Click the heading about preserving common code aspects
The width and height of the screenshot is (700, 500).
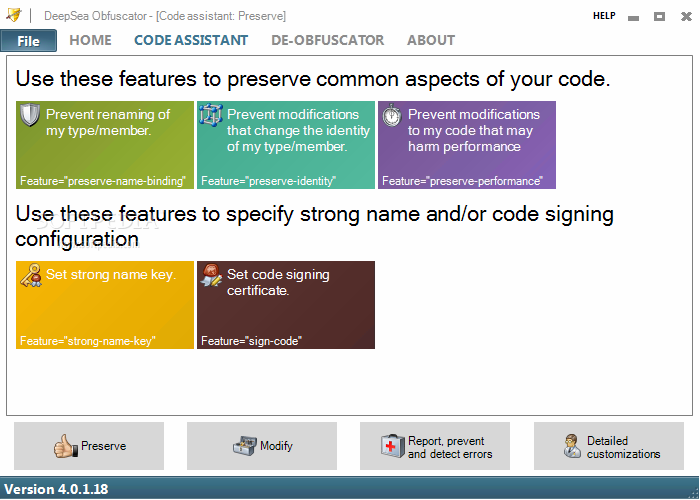click(313, 79)
